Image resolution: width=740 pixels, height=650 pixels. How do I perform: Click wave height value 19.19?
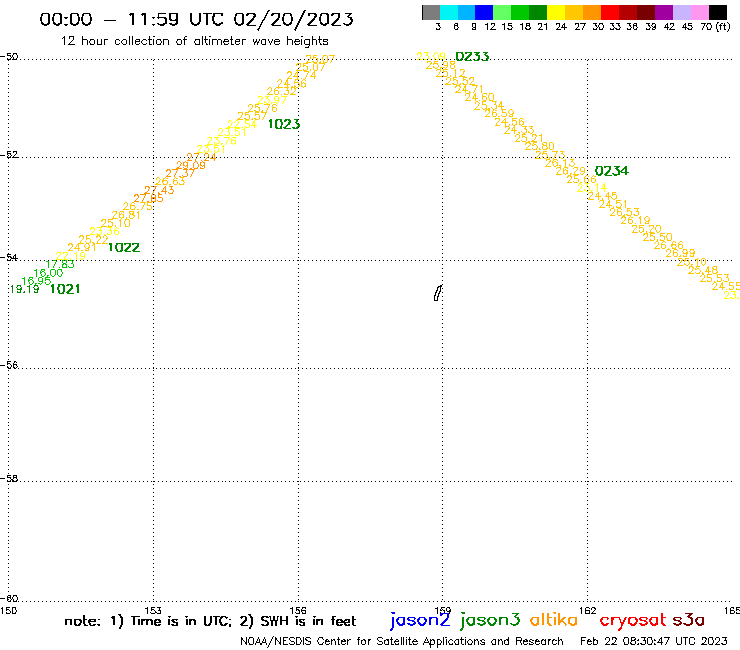click(x=25, y=289)
